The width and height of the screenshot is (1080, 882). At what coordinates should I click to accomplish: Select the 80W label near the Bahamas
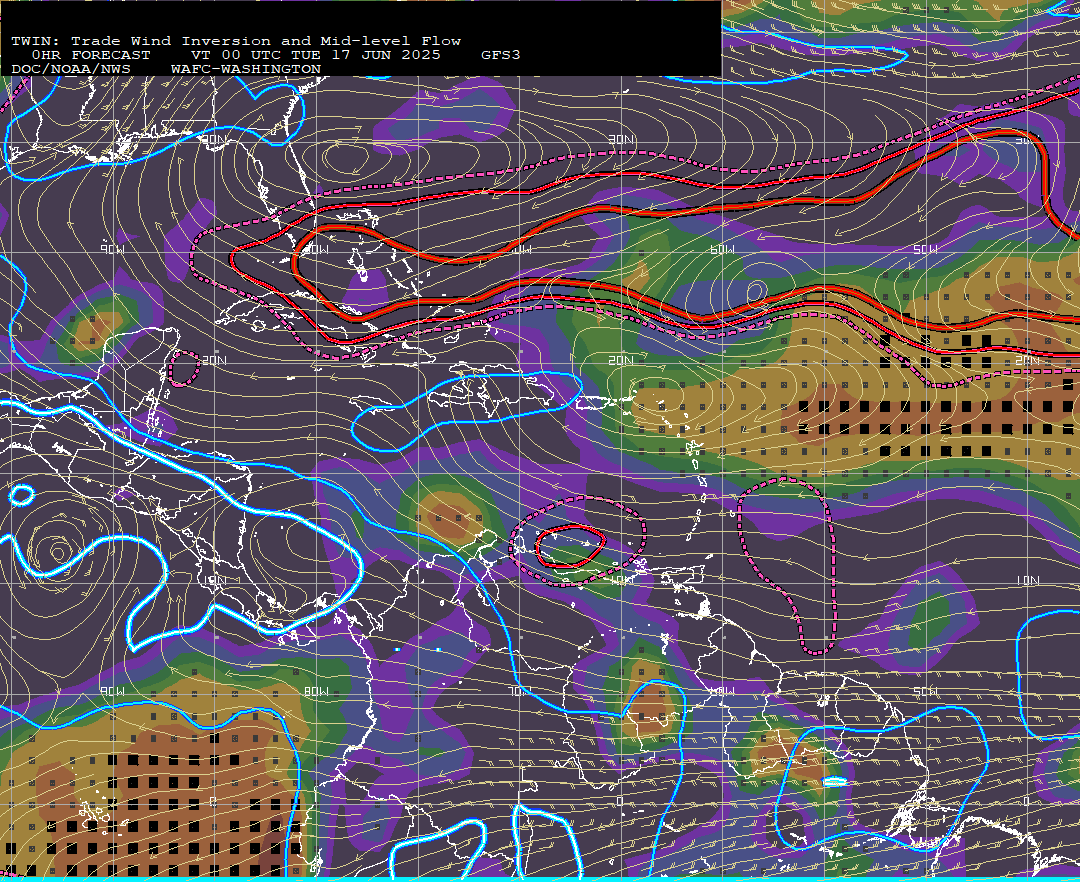[x=315, y=250]
